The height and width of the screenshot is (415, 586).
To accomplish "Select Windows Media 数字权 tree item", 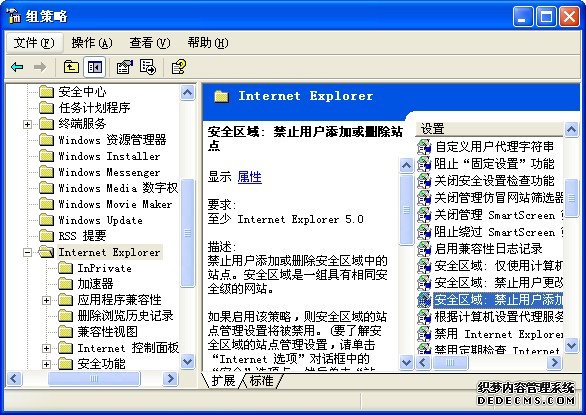I will [x=118, y=188].
